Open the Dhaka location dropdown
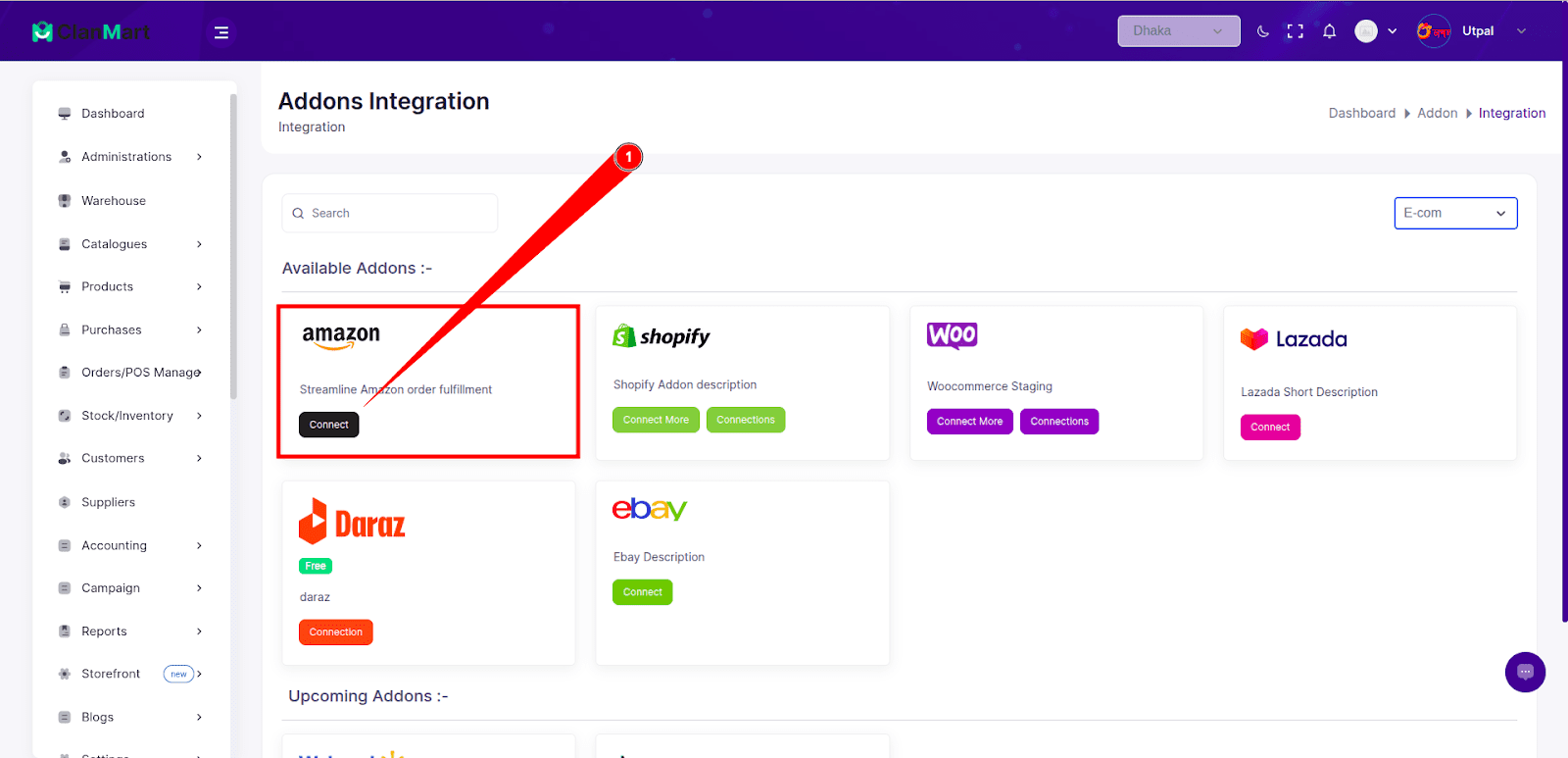The image size is (1568, 758). tap(1178, 31)
